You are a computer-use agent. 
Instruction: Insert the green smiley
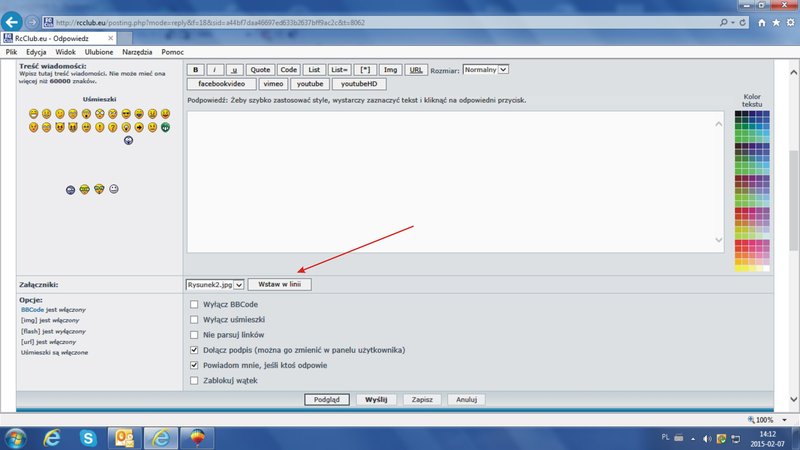pyautogui.click(x=165, y=127)
